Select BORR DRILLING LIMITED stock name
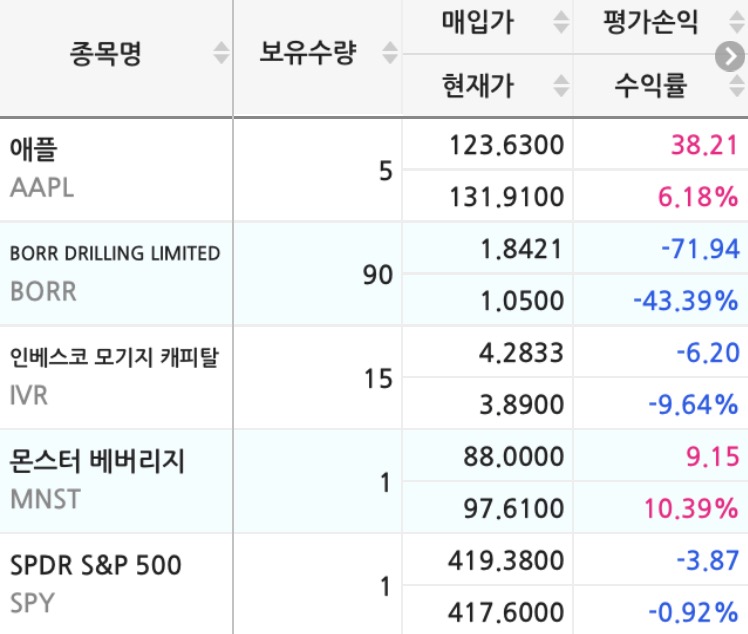Image resolution: width=748 pixels, height=634 pixels. (115, 253)
